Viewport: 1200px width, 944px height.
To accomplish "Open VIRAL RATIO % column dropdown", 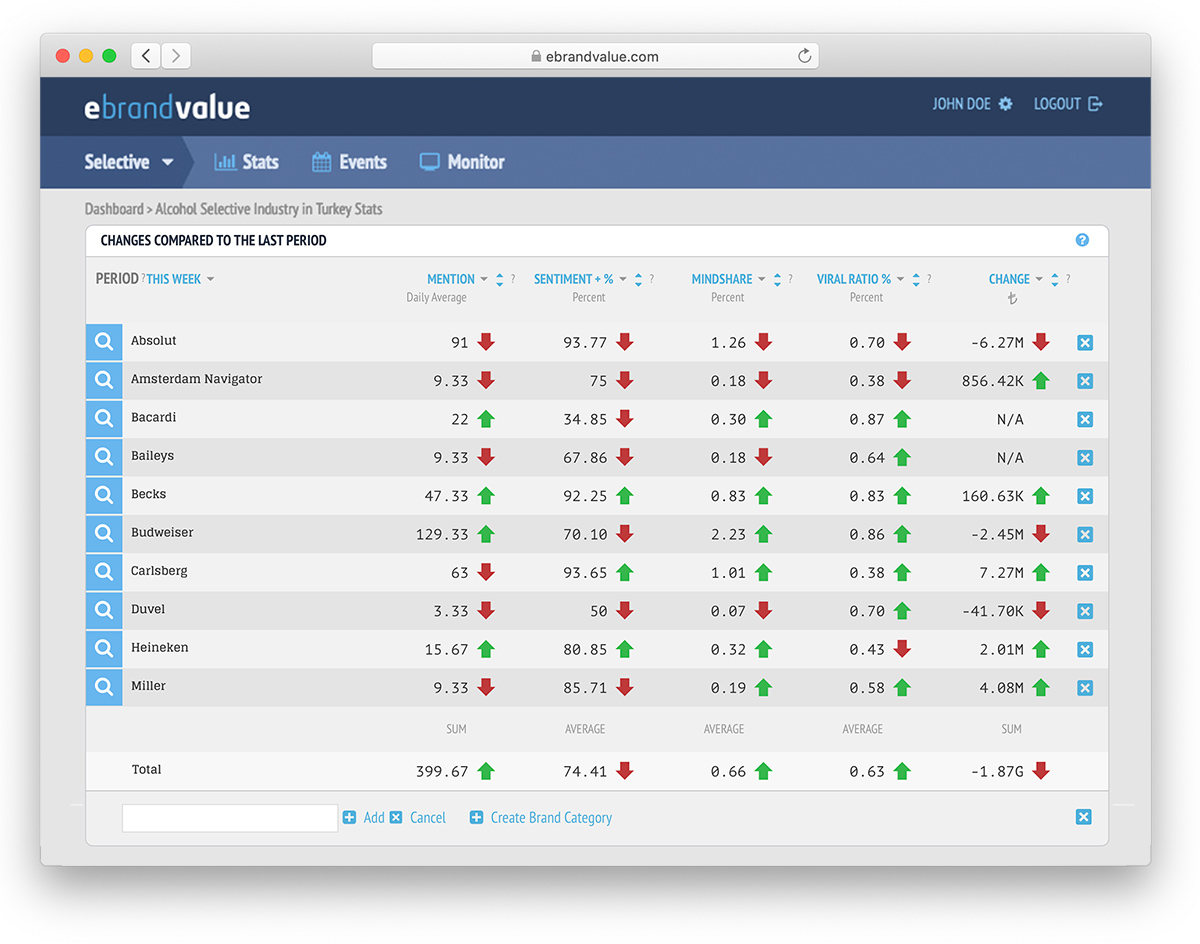I will pos(900,280).
